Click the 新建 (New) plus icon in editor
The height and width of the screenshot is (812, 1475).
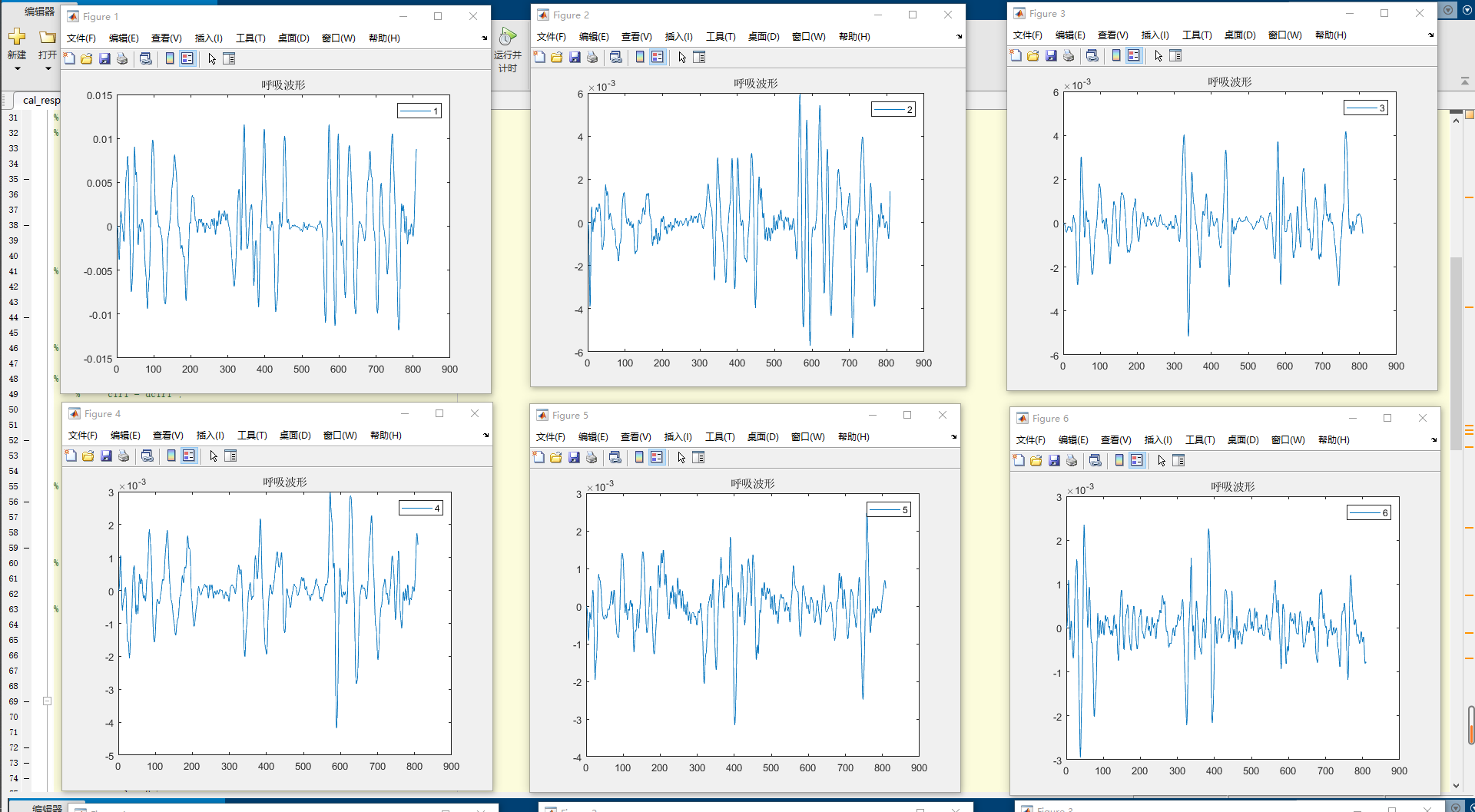tap(17, 36)
